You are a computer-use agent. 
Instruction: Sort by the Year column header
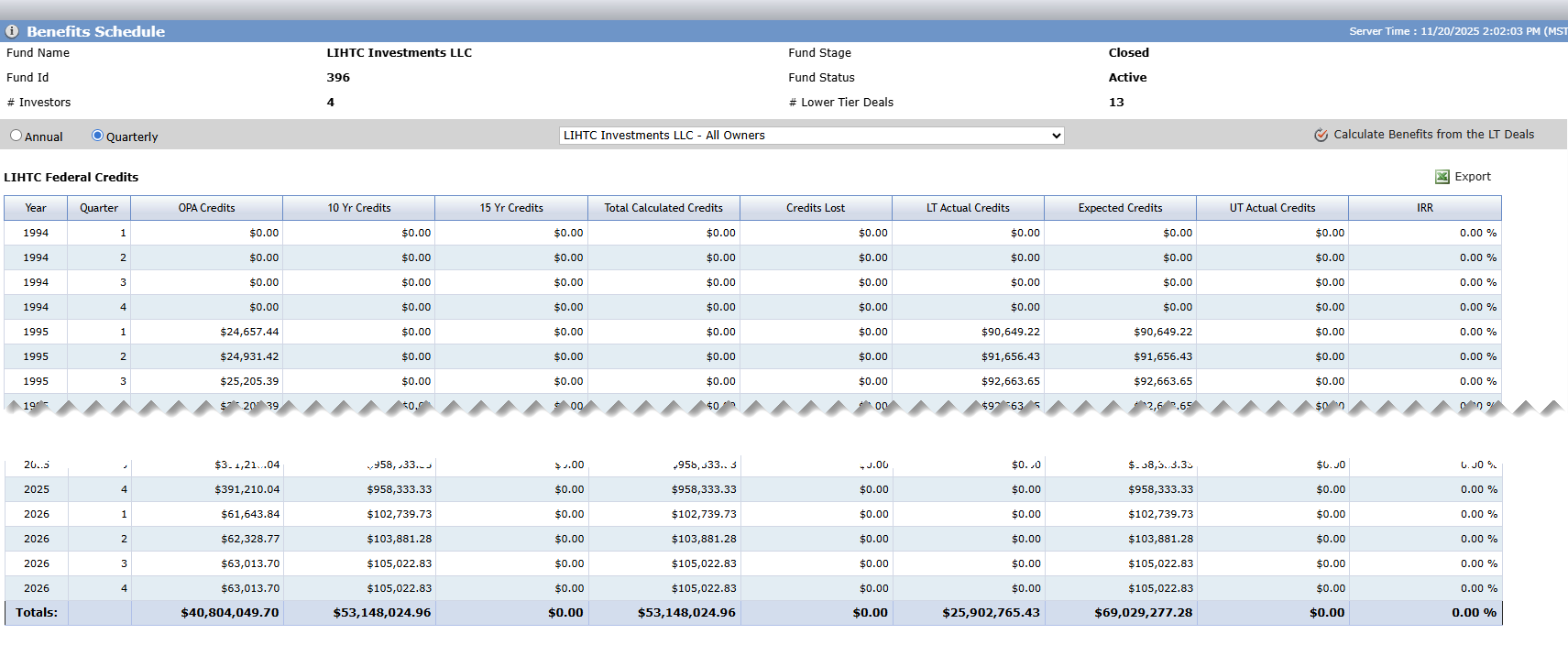(36, 208)
